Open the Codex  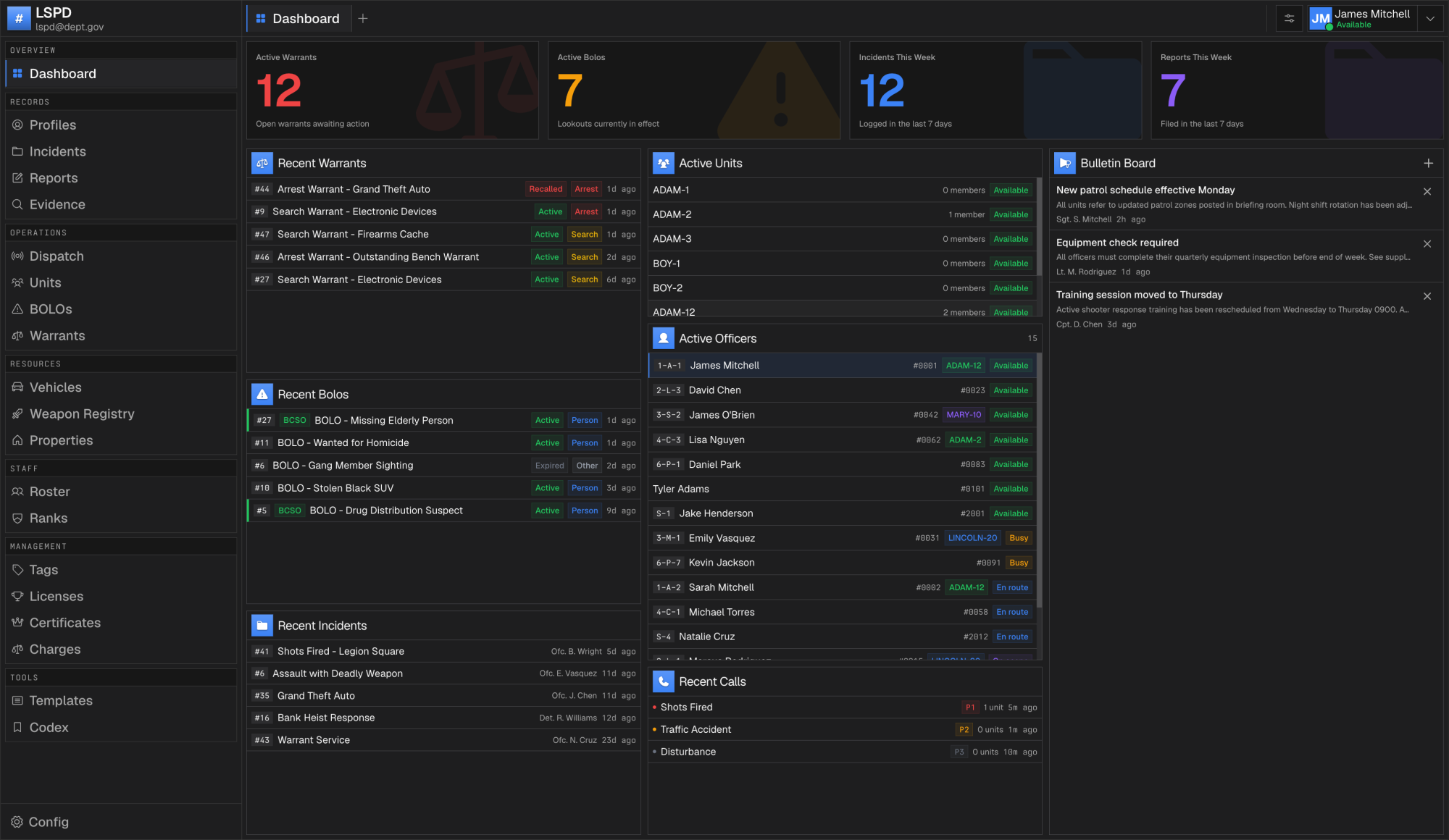(x=121, y=728)
